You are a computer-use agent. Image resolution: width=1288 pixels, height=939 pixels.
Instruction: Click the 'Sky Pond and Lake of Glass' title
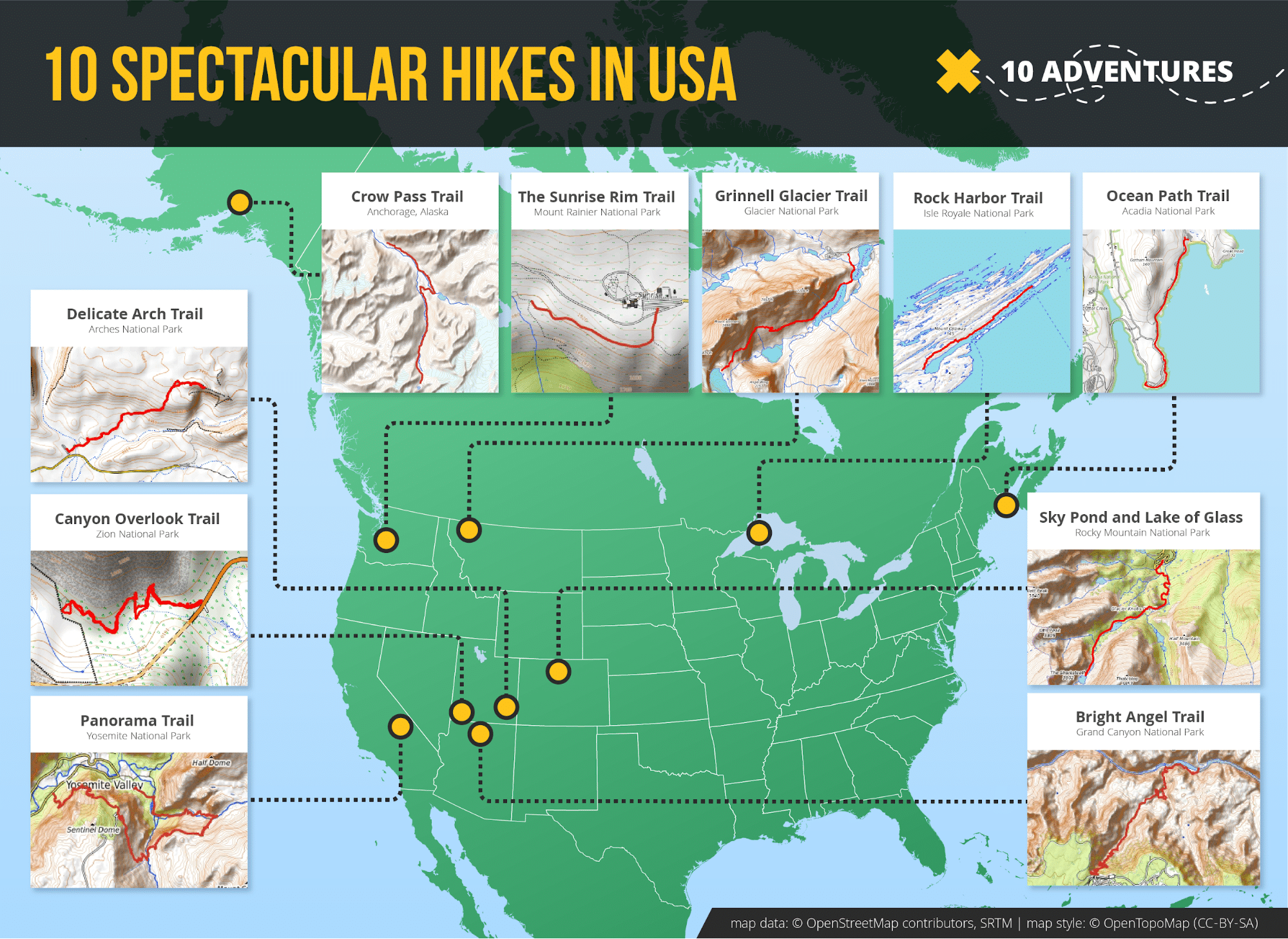(1140, 518)
